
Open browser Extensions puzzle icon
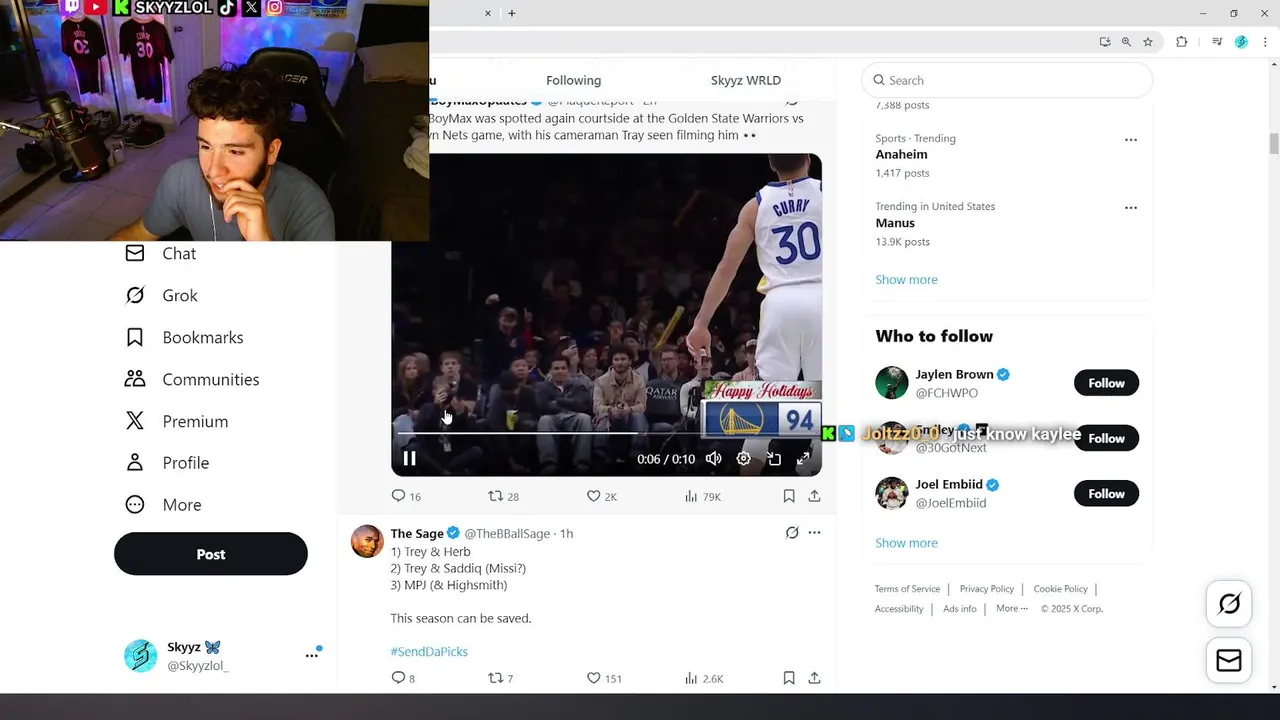(1181, 42)
